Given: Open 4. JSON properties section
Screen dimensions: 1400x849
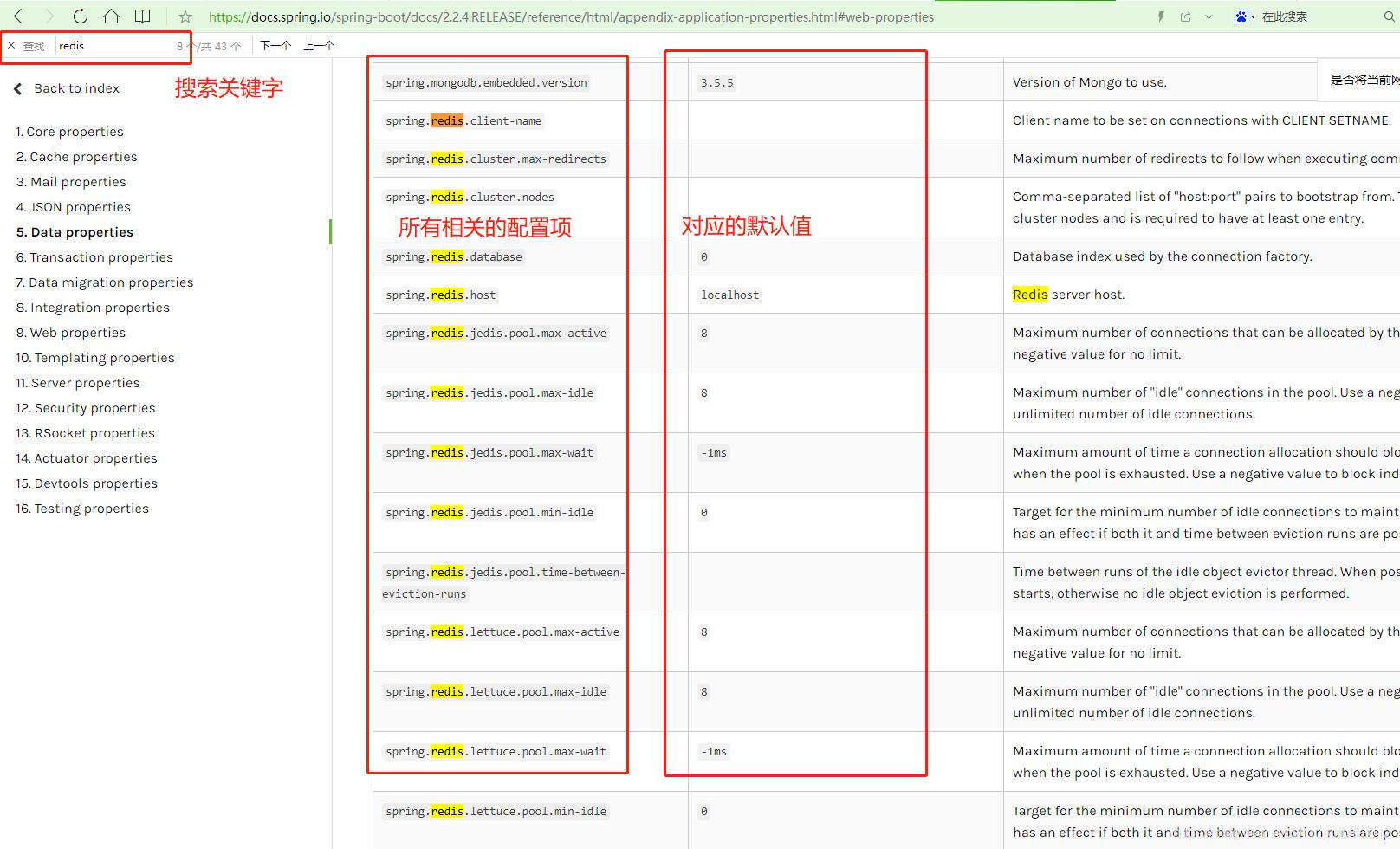Looking at the screenshot, I should pos(74,207).
